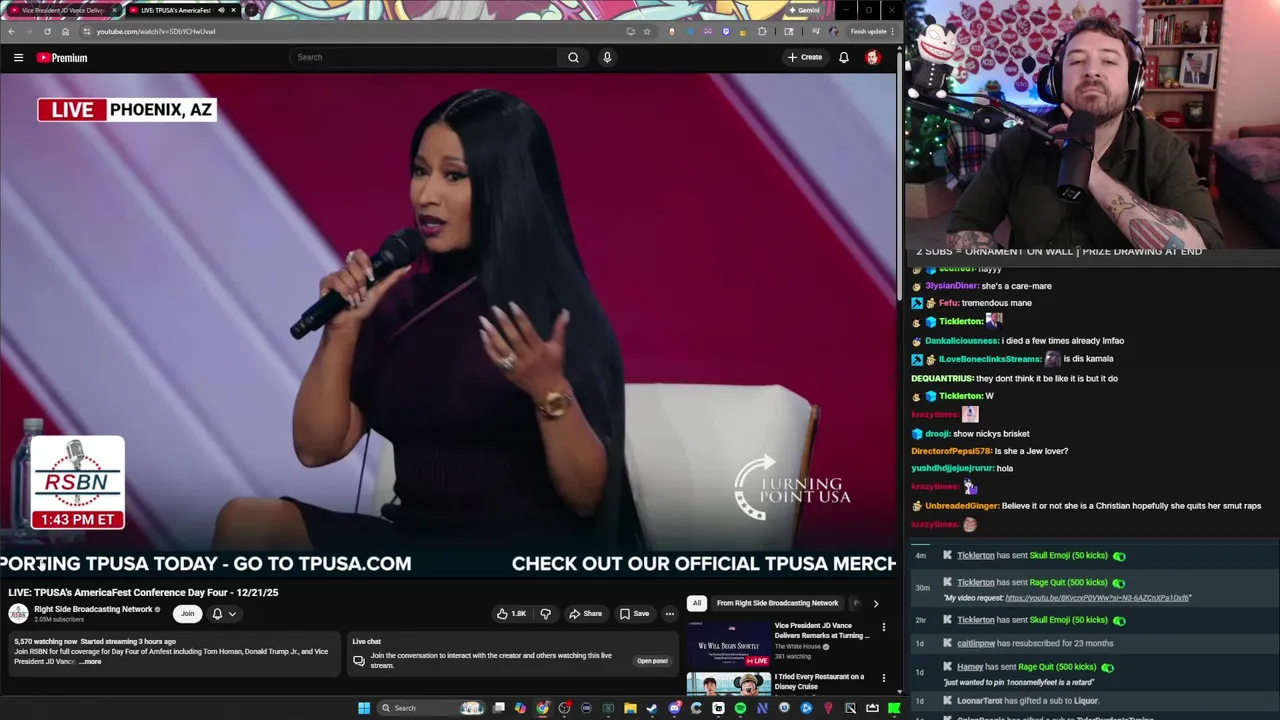This screenshot has height=720, width=1280.
Task: Expand the description with ...more
Action: (x=89, y=662)
